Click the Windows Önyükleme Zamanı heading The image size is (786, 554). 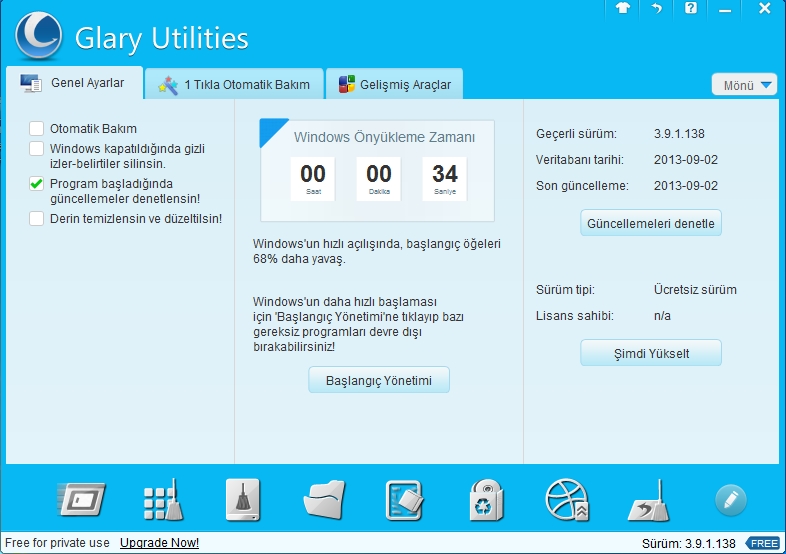[384, 137]
